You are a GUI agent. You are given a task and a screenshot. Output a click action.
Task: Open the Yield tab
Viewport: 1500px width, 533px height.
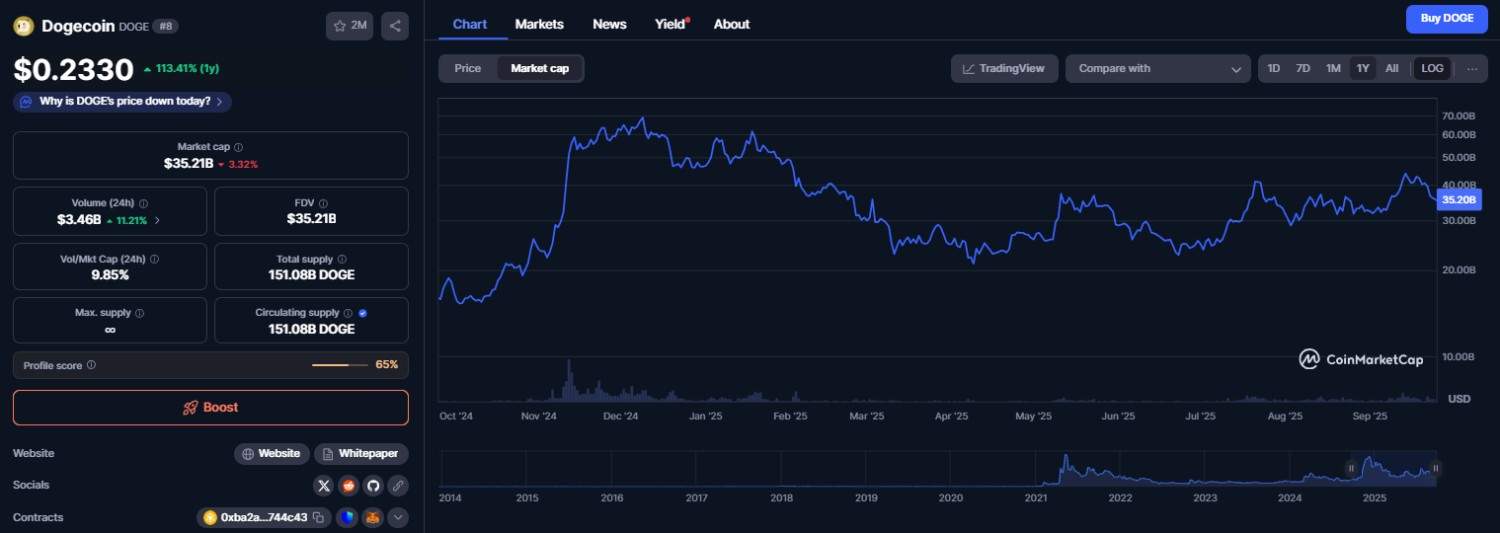coord(671,24)
